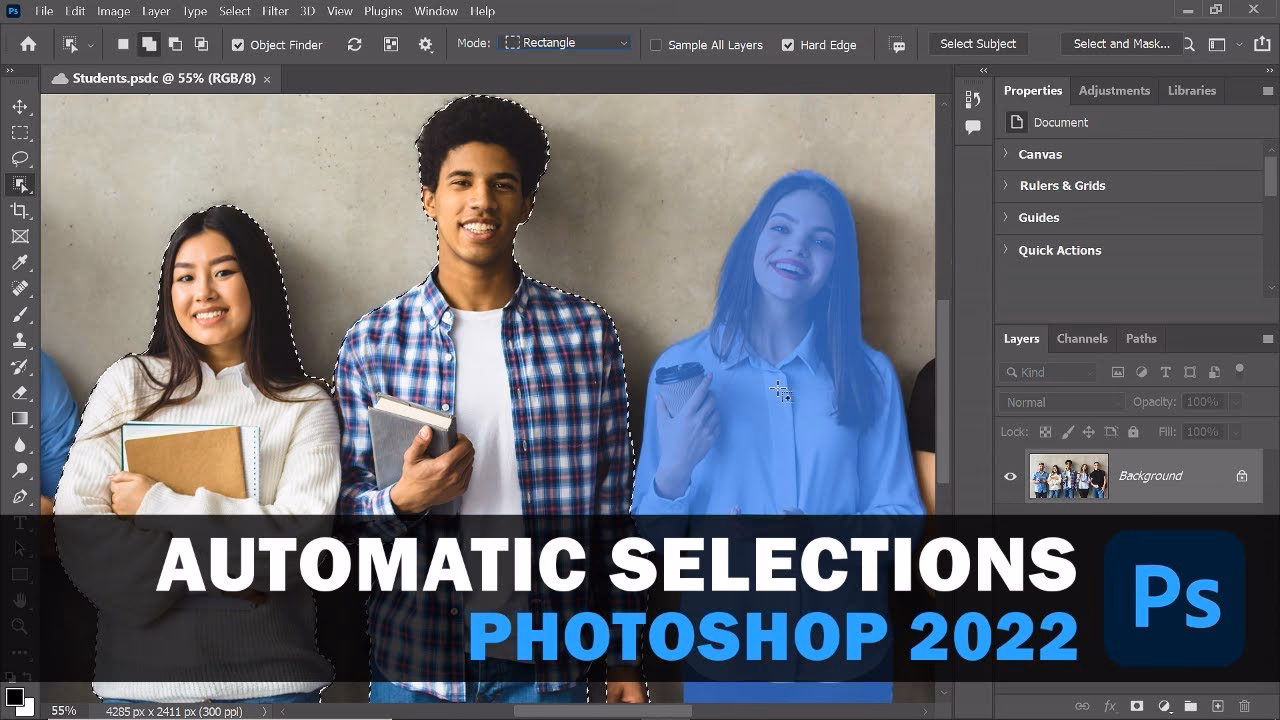Screen dimensions: 1280x720
Task: Select the Lasso tool
Action: (x=20, y=157)
